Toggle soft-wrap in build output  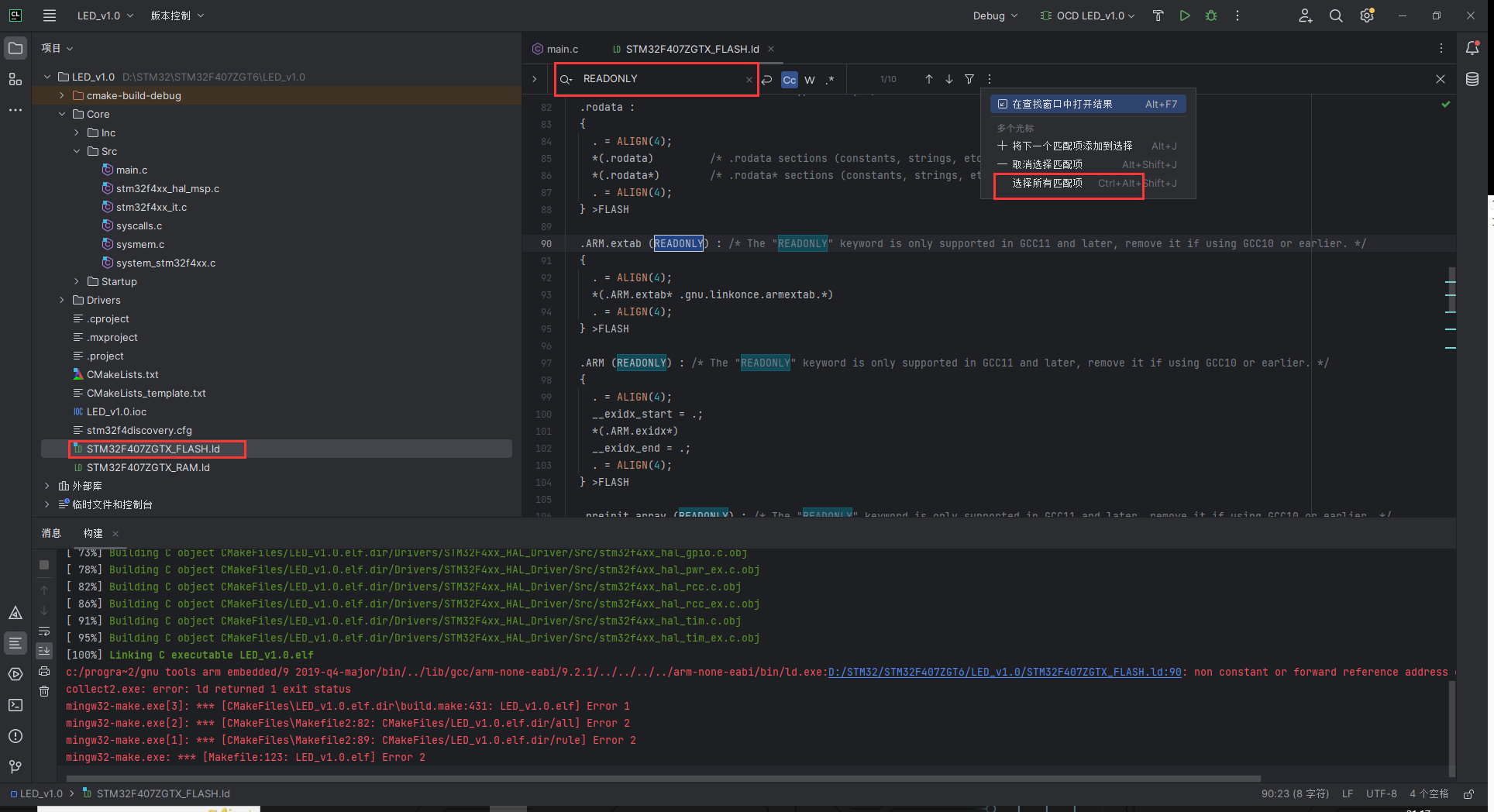click(44, 631)
